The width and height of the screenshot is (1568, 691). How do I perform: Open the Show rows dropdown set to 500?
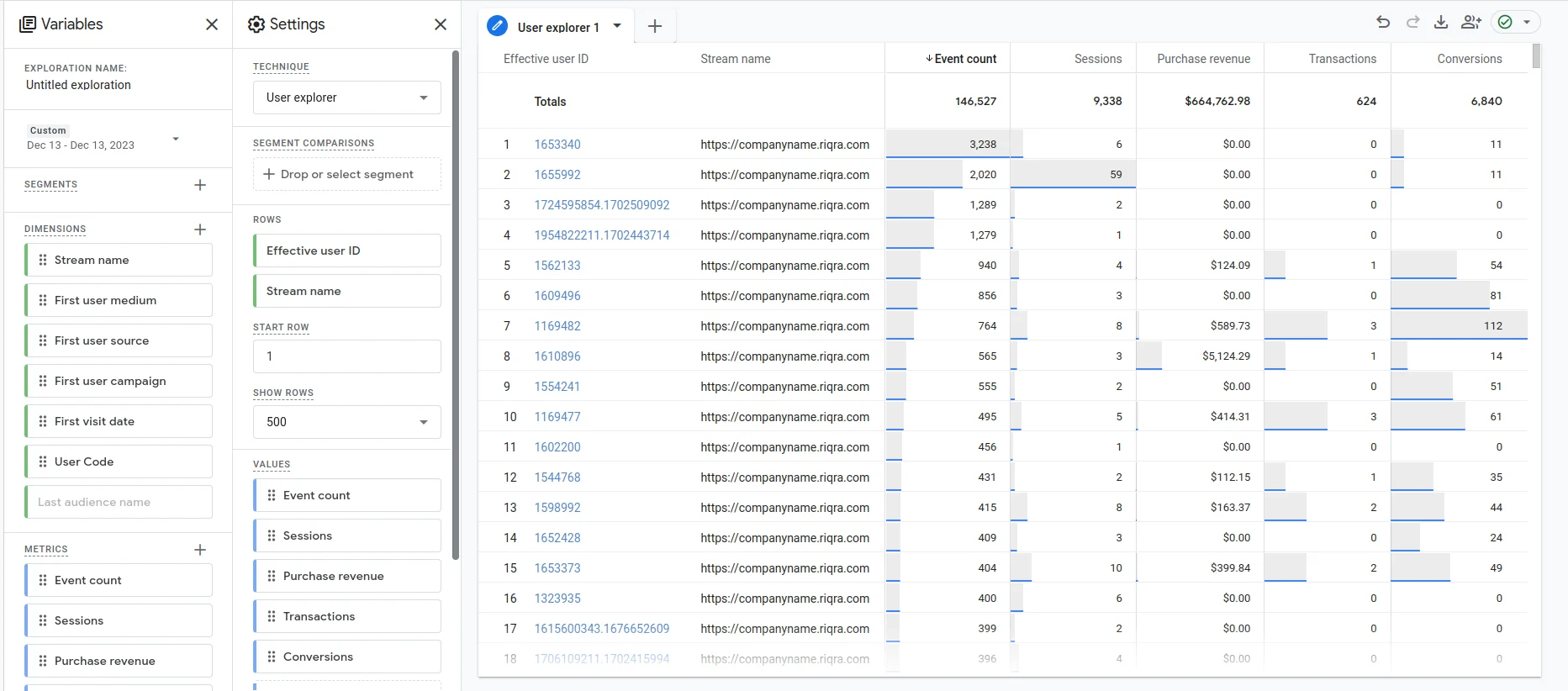coord(347,422)
